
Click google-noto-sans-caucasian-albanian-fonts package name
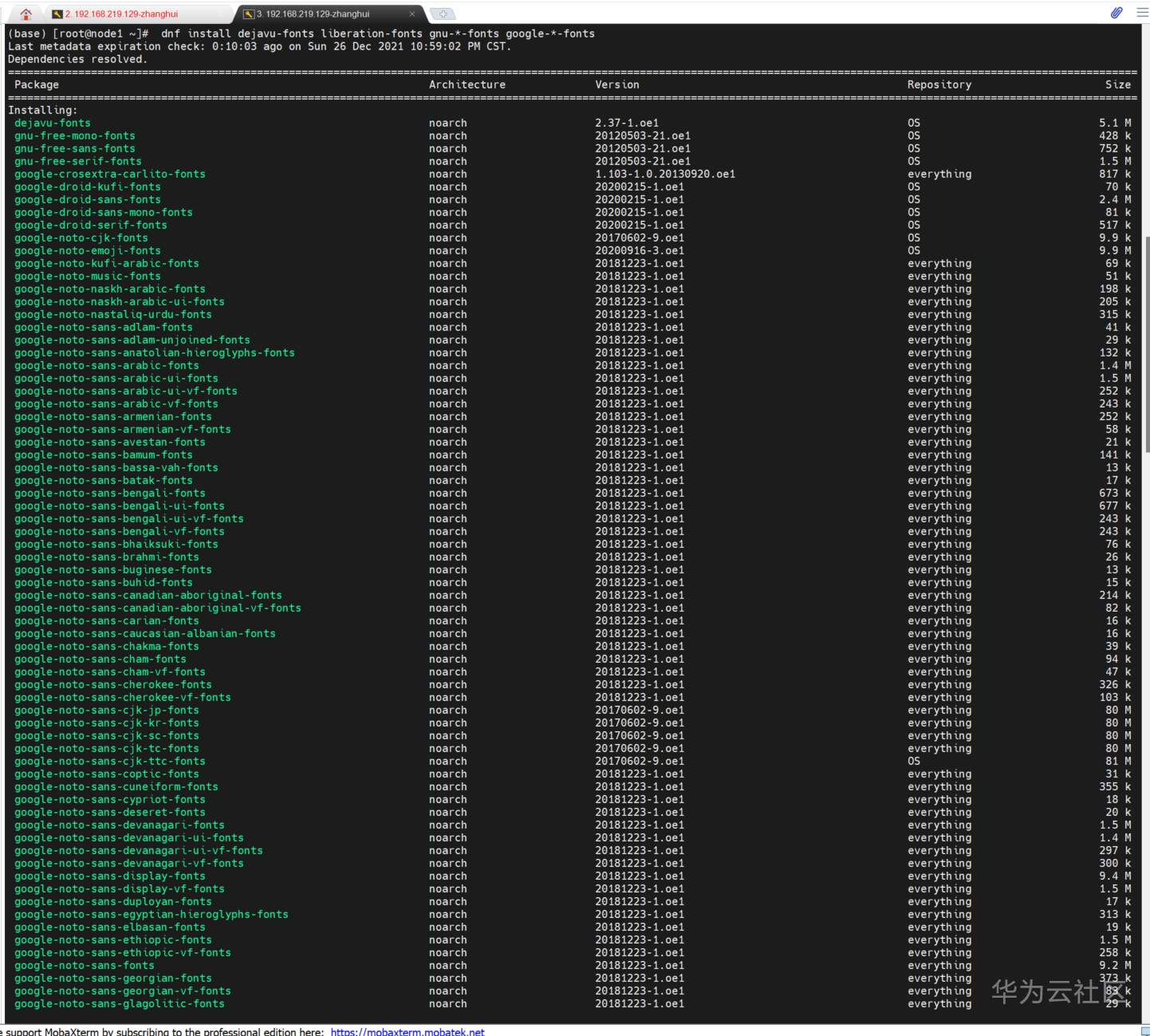pyautogui.click(x=145, y=633)
